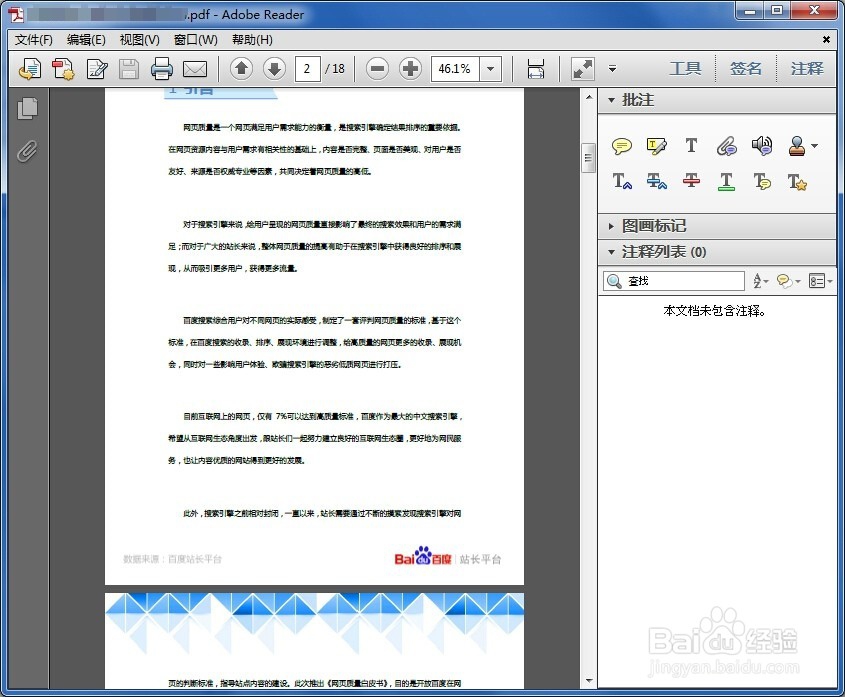Minimize the Adobe Reader window
845x697 pixels.
(750, 11)
